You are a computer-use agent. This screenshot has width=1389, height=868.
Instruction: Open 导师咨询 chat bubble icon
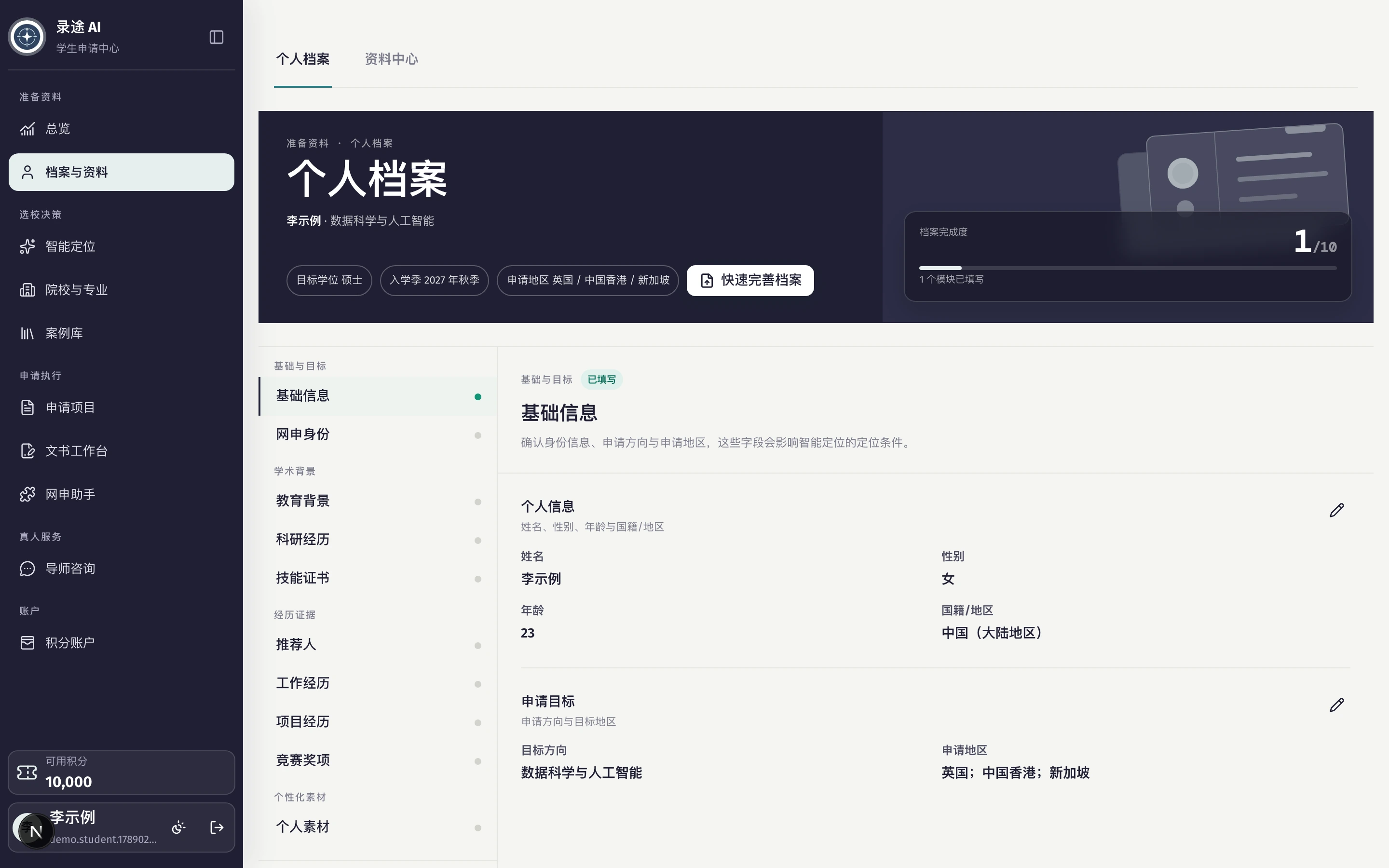27,569
